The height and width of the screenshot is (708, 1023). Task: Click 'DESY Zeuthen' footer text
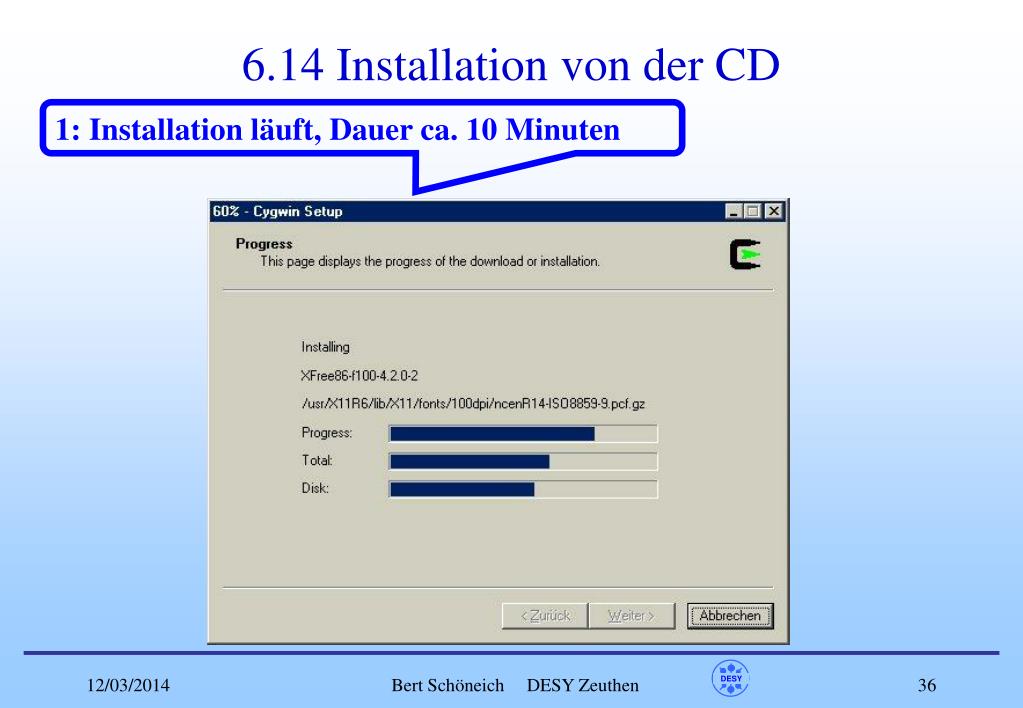pyautogui.click(x=583, y=685)
